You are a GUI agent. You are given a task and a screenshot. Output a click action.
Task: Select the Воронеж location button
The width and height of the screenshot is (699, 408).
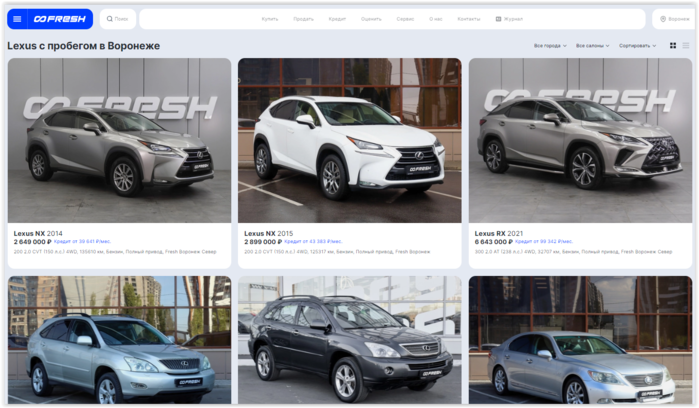click(674, 19)
